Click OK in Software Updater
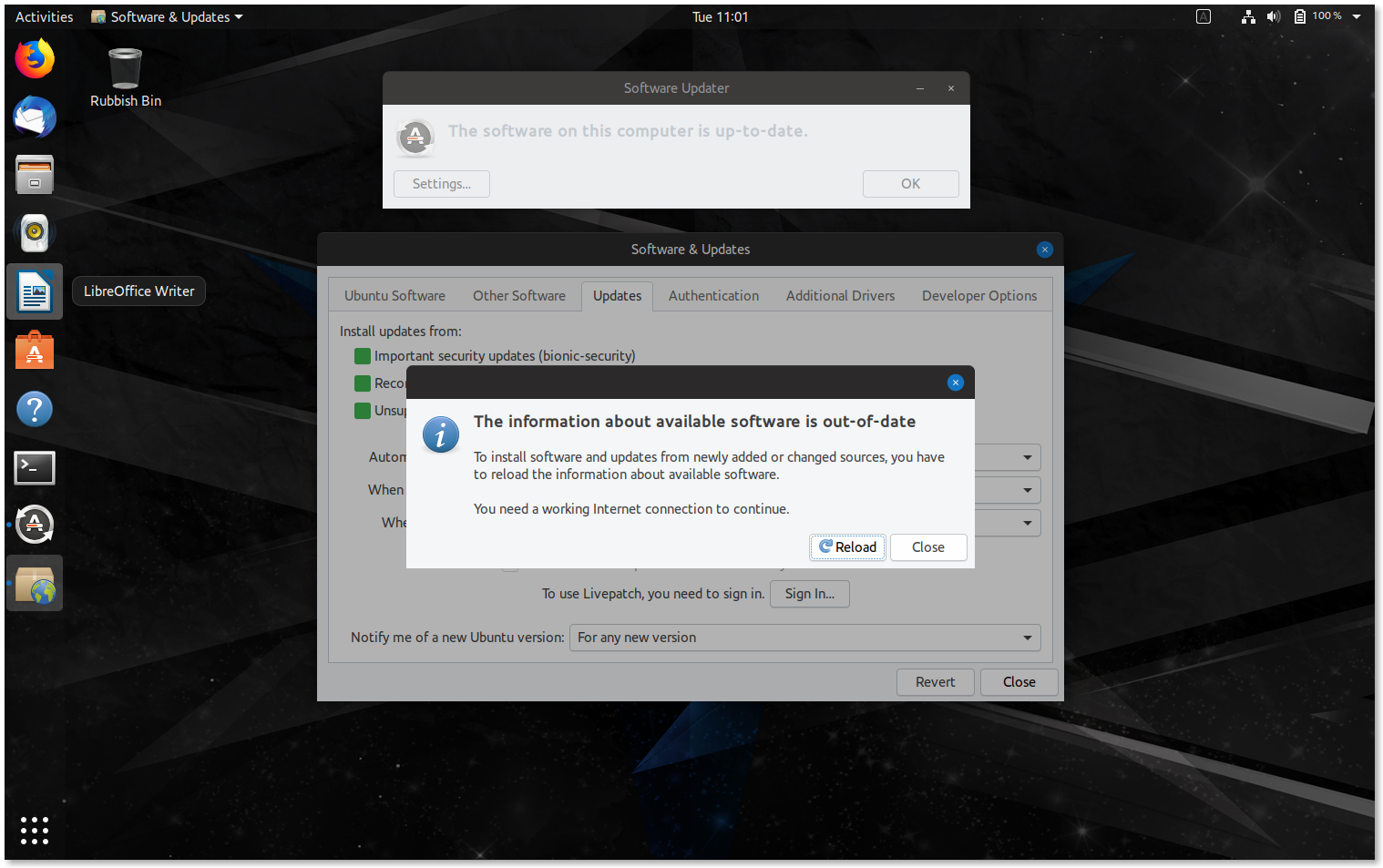The image size is (1383, 868). pyautogui.click(x=911, y=184)
